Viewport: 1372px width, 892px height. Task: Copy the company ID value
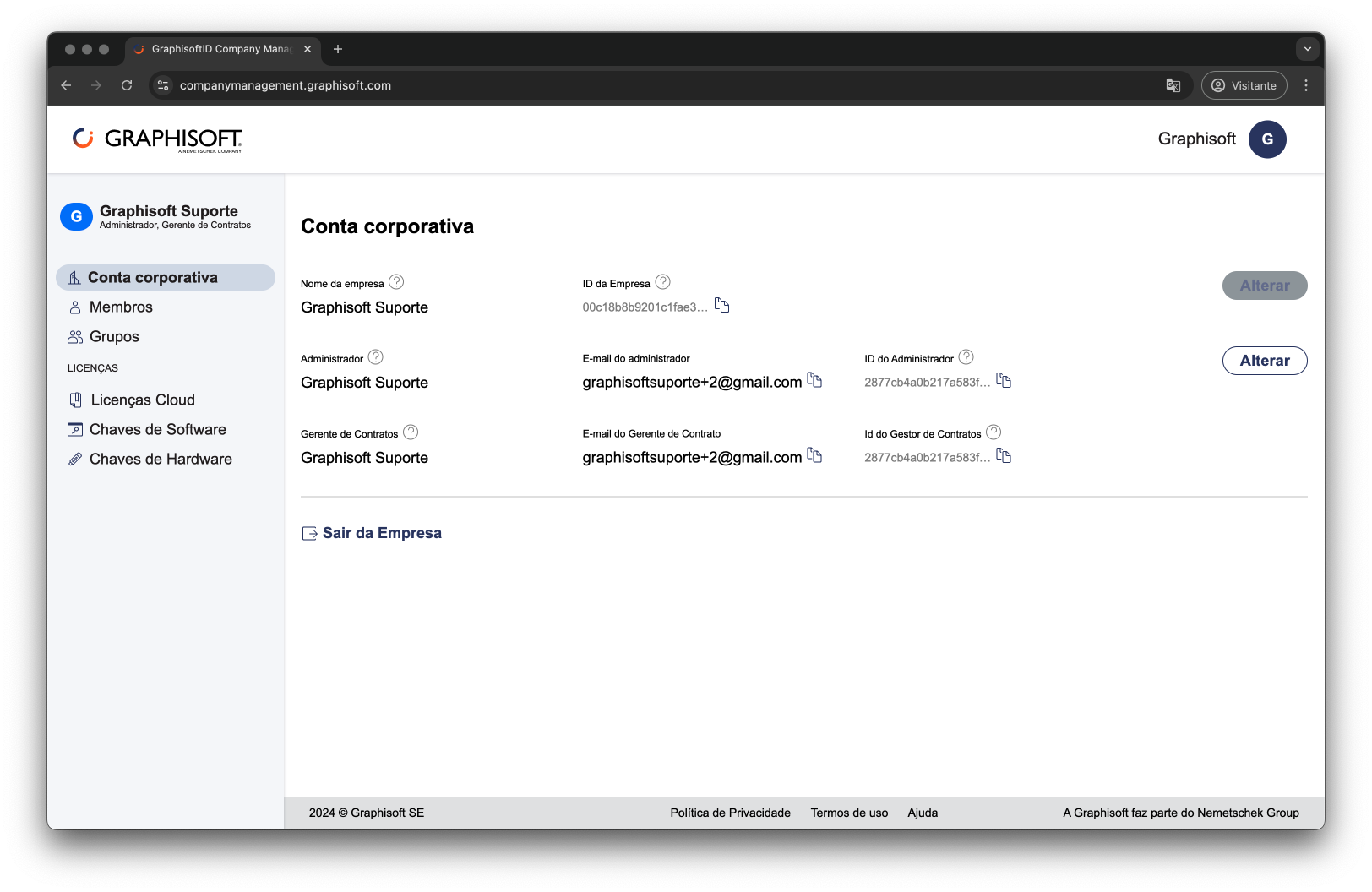(x=721, y=305)
